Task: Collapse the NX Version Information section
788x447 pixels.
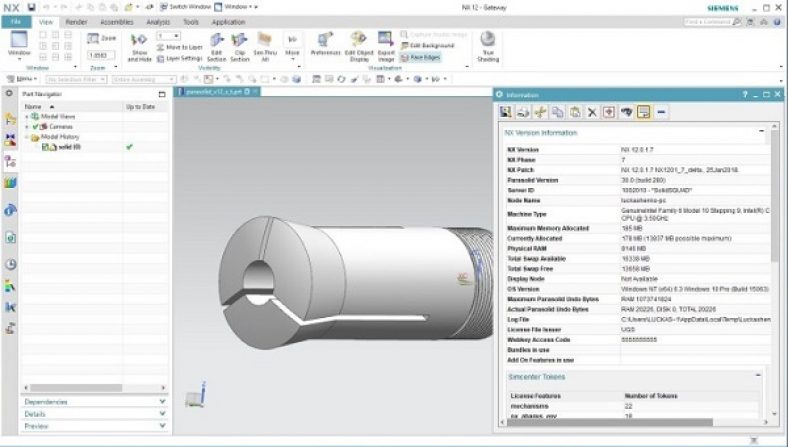Action: 761,131
